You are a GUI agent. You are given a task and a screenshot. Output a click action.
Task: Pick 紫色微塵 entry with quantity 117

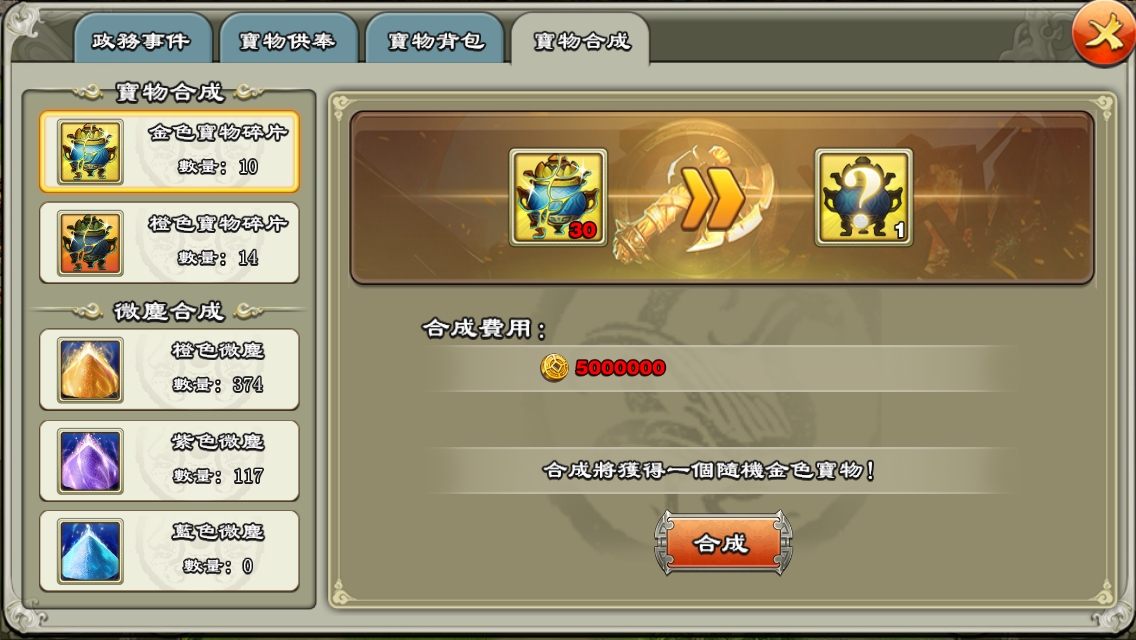point(169,461)
